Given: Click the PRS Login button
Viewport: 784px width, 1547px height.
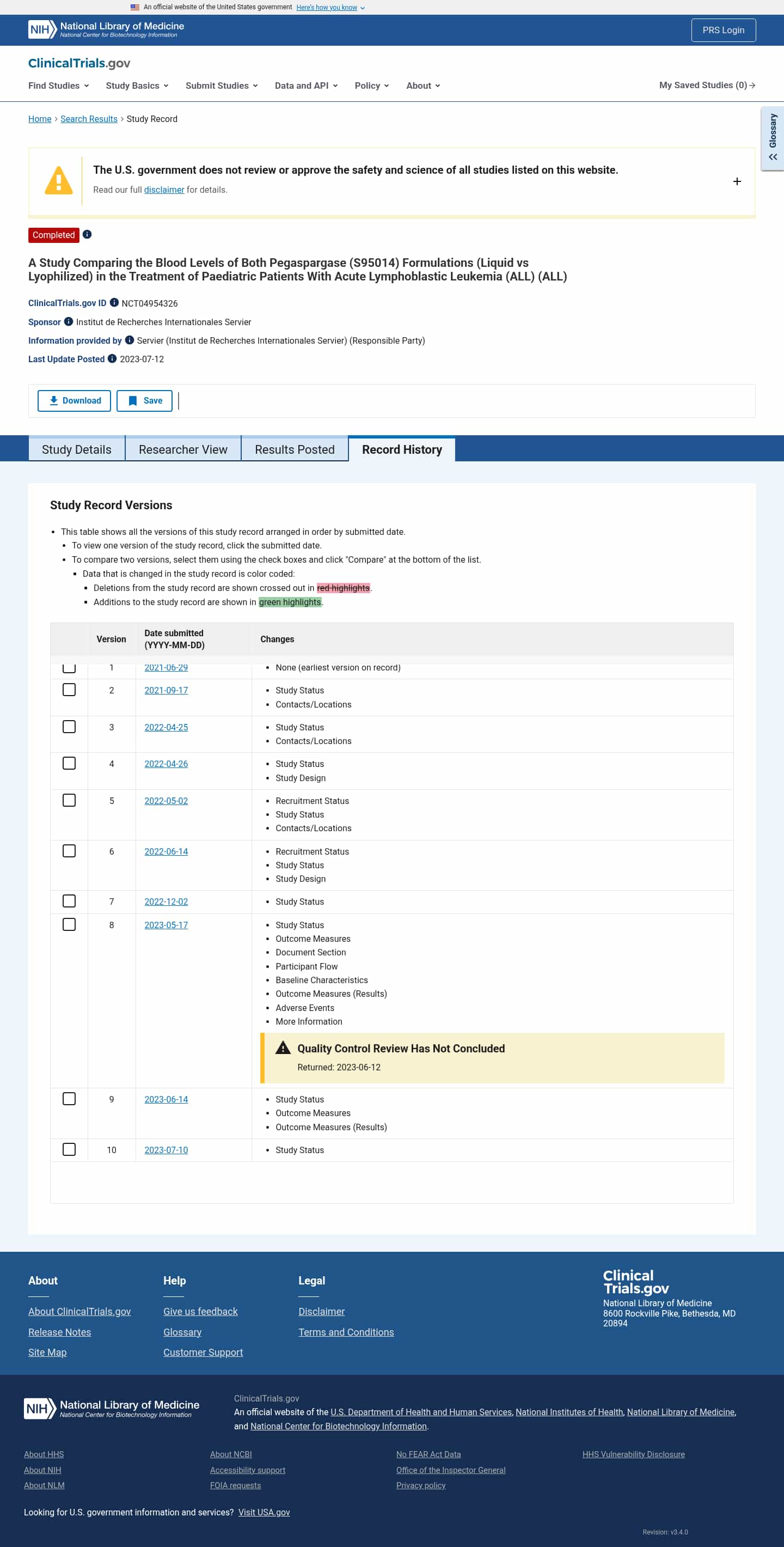Looking at the screenshot, I should pos(723,30).
